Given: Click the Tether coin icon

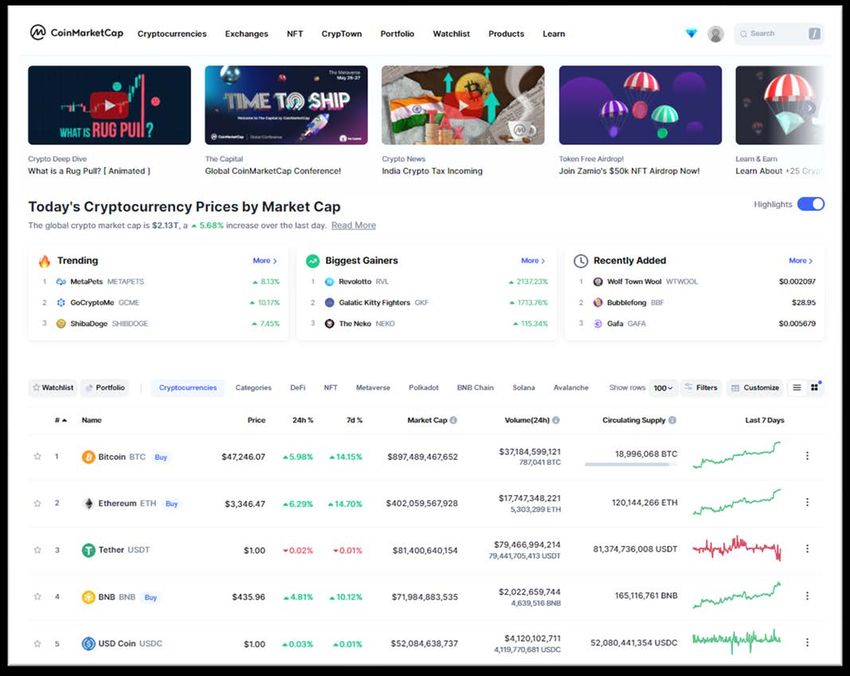Looking at the screenshot, I should click(88, 550).
